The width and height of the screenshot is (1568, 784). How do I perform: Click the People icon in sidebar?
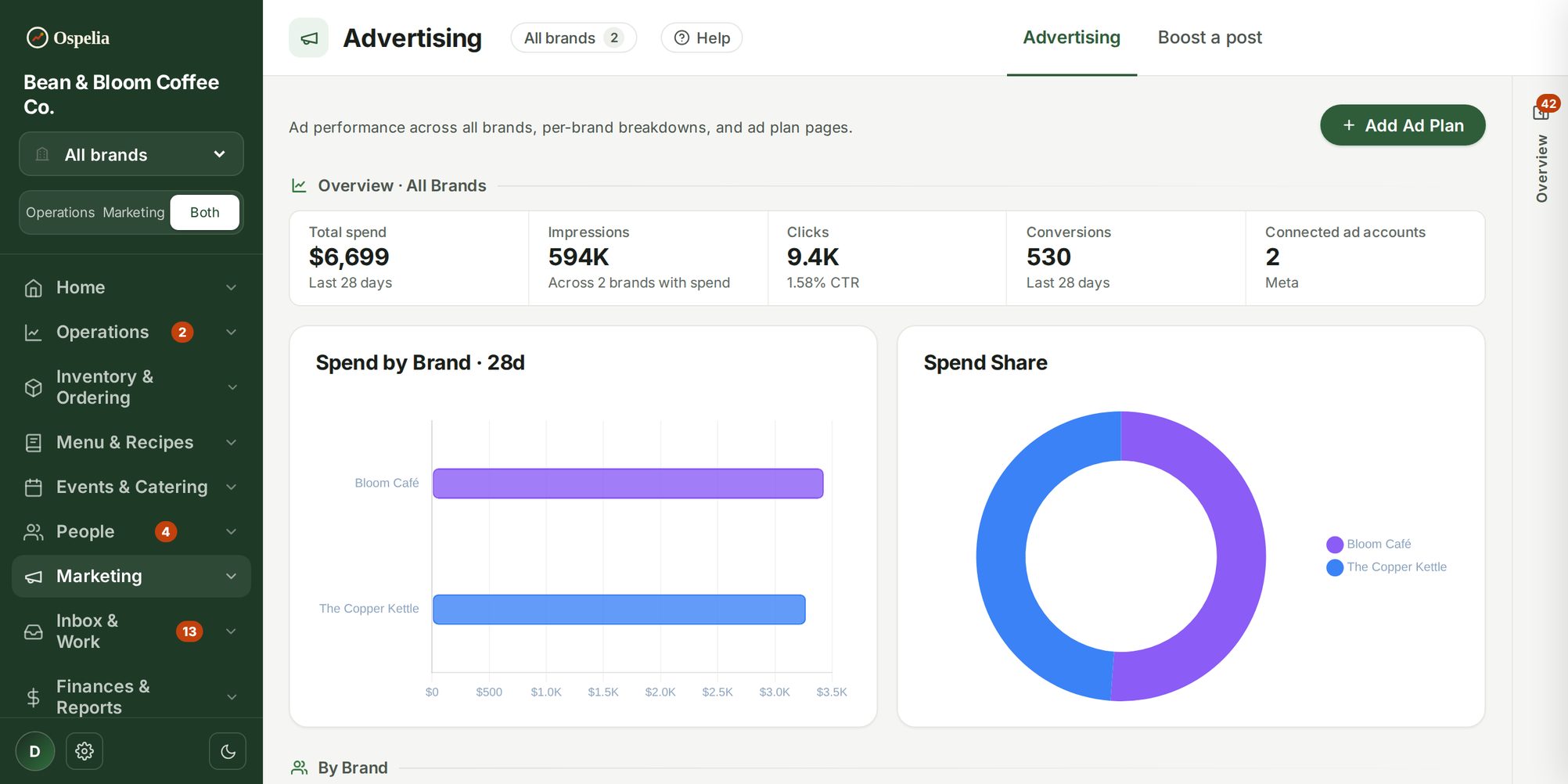pyautogui.click(x=33, y=532)
